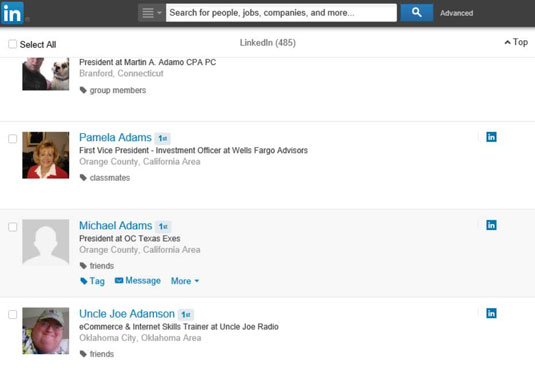Click Martin Adamo profile photo with dog
This screenshot has height=370, width=535.
pyautogui.click(x=46, y=74)
